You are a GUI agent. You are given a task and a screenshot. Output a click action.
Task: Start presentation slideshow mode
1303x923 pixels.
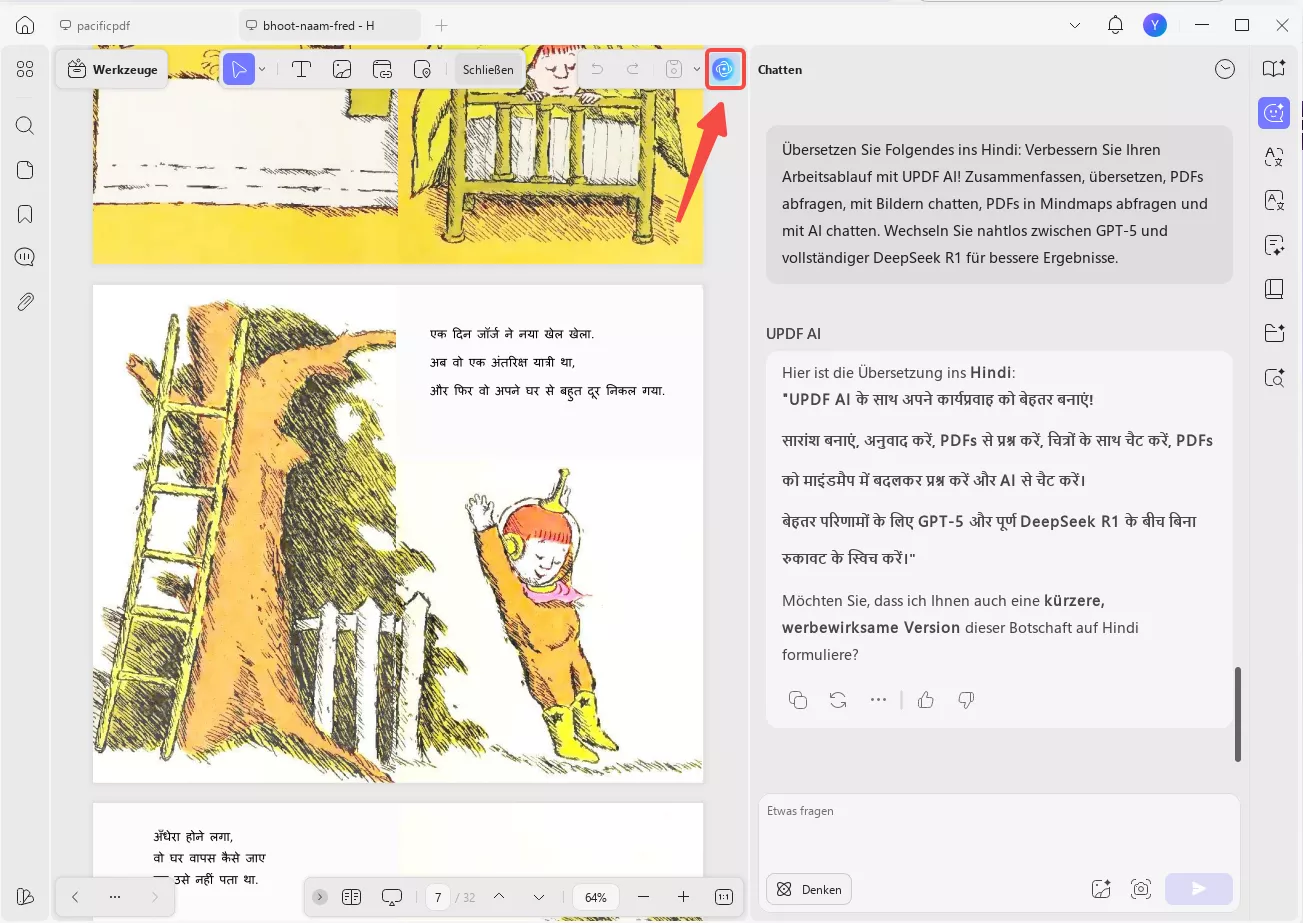tap(392, 897)
